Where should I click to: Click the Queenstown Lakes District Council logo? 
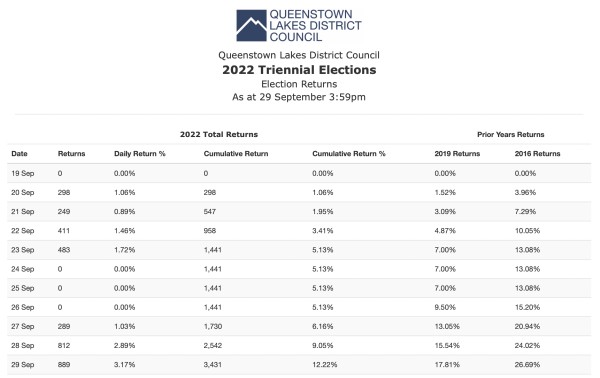(x=299, y=26)
